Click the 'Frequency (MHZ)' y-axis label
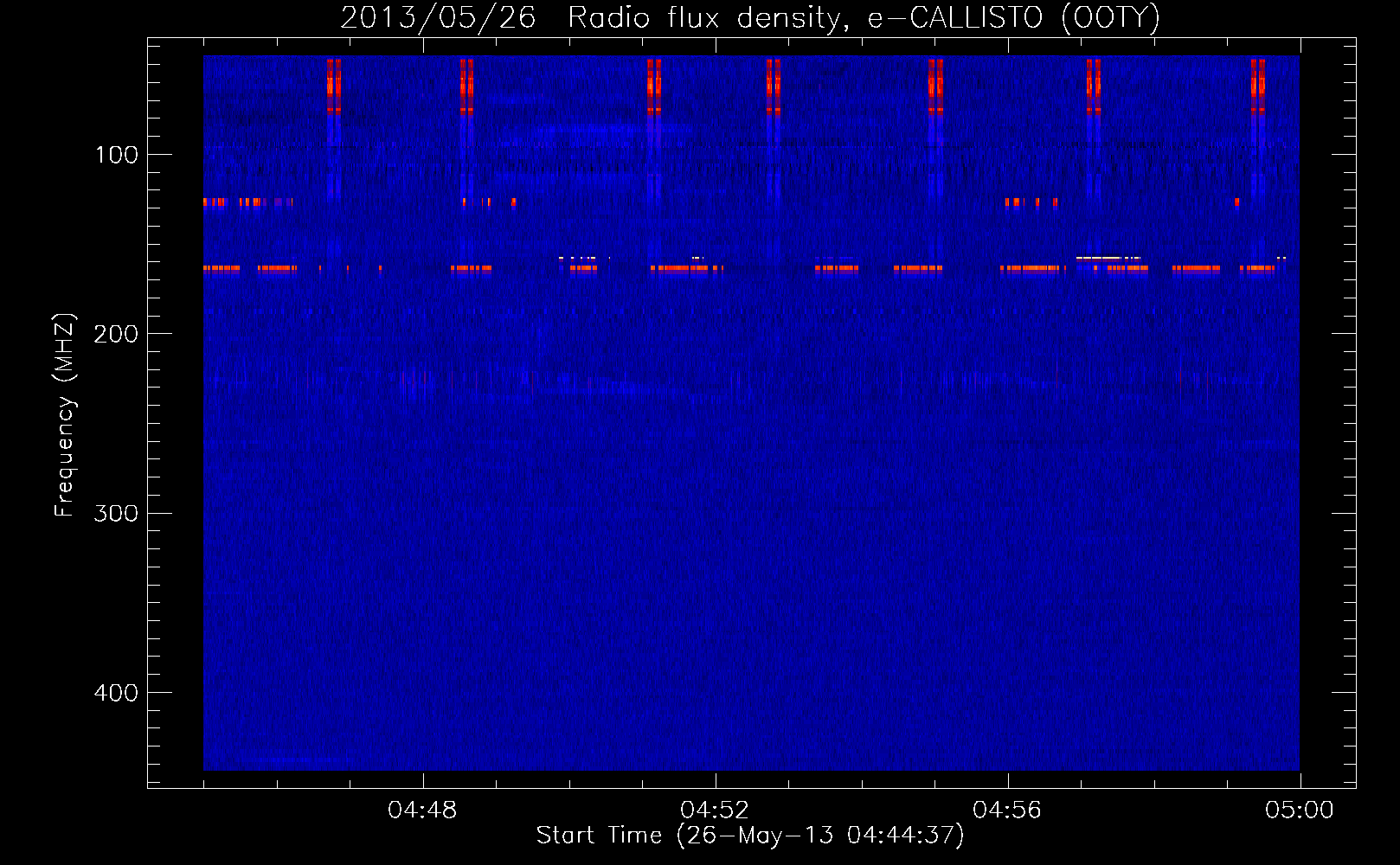The width and height of the screenshot is (1400, 865). 65,415
